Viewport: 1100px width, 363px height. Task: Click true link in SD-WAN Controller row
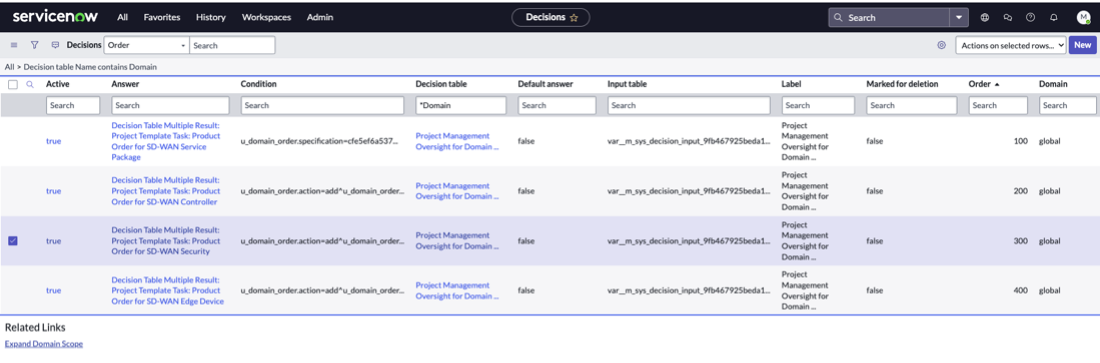point(53,191)
